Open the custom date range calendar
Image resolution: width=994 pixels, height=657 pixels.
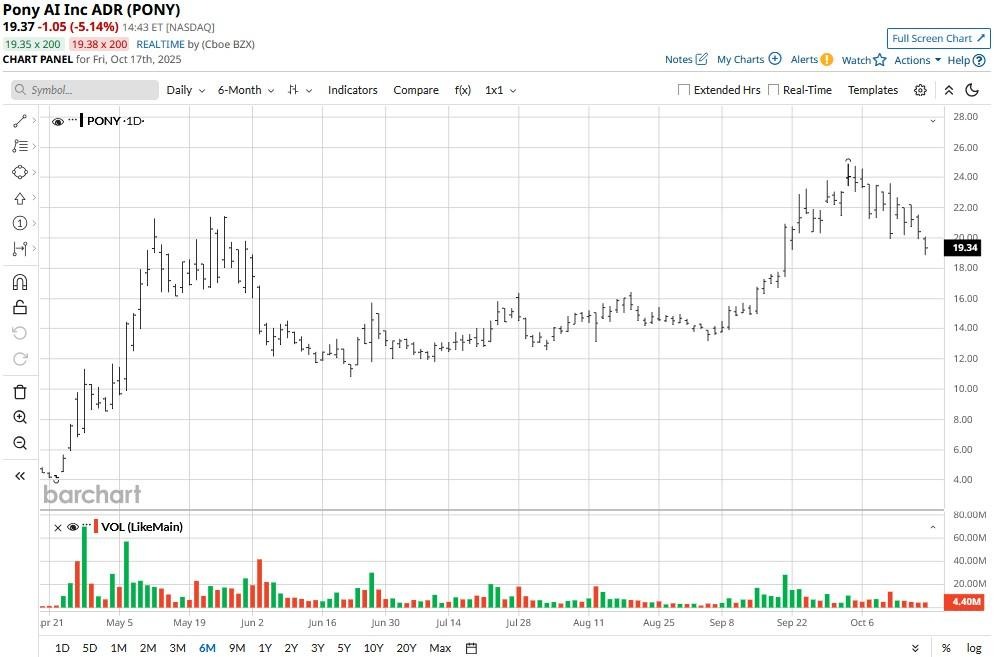tap(471, 647)
